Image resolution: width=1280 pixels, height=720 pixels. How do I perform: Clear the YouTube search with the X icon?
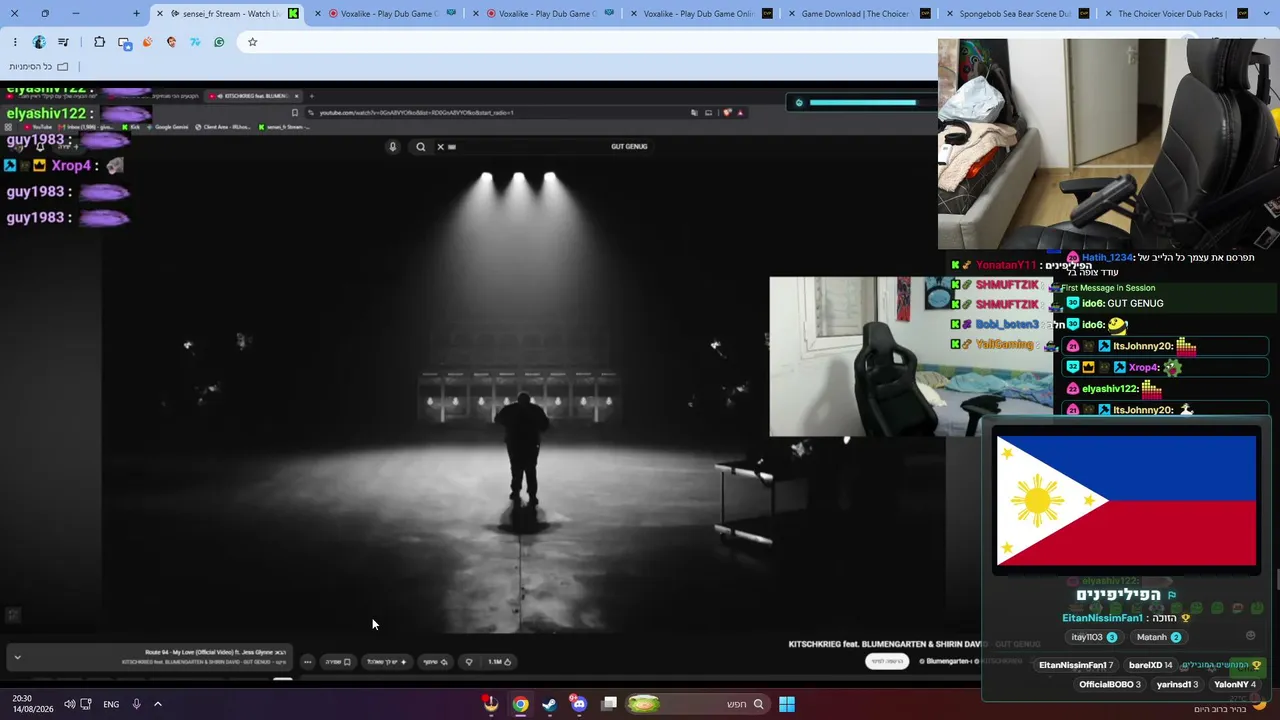click(x=440, y=147)
